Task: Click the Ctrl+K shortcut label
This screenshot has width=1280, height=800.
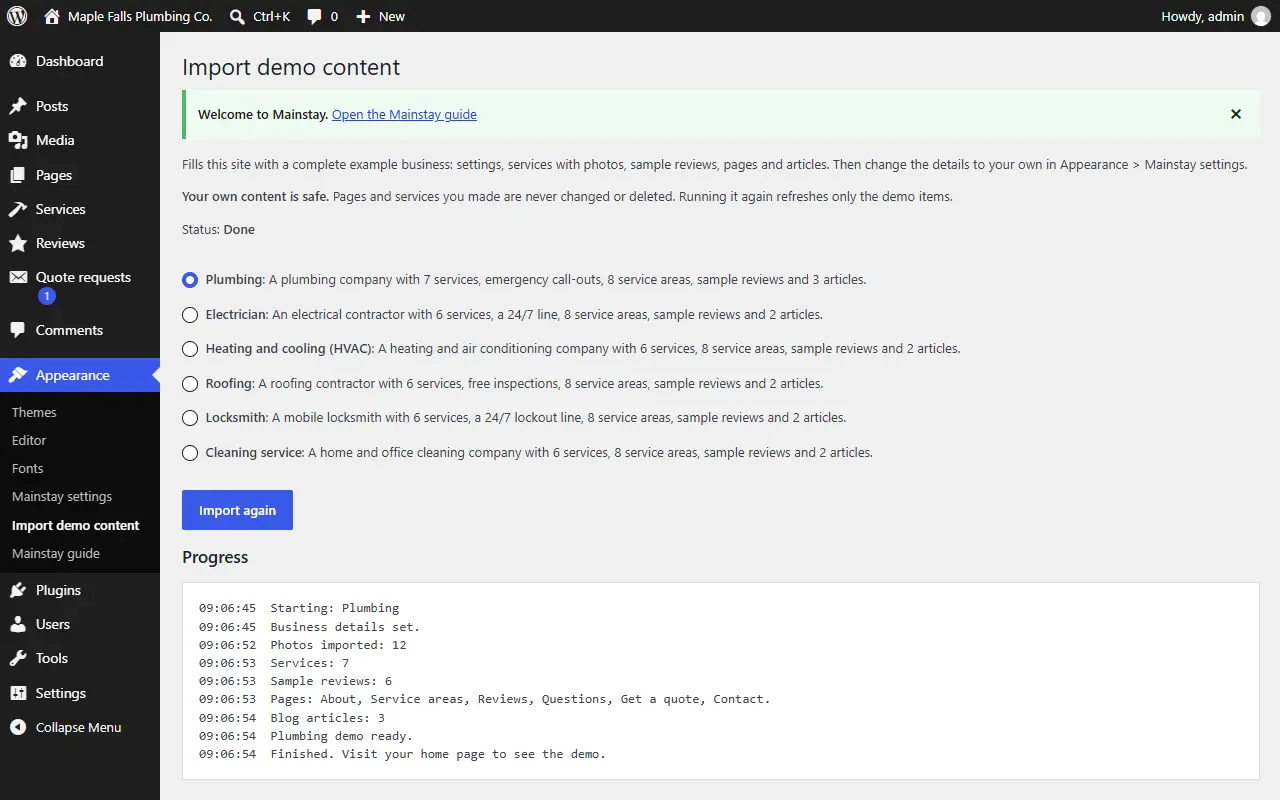Action: click(x=272, y=16)
